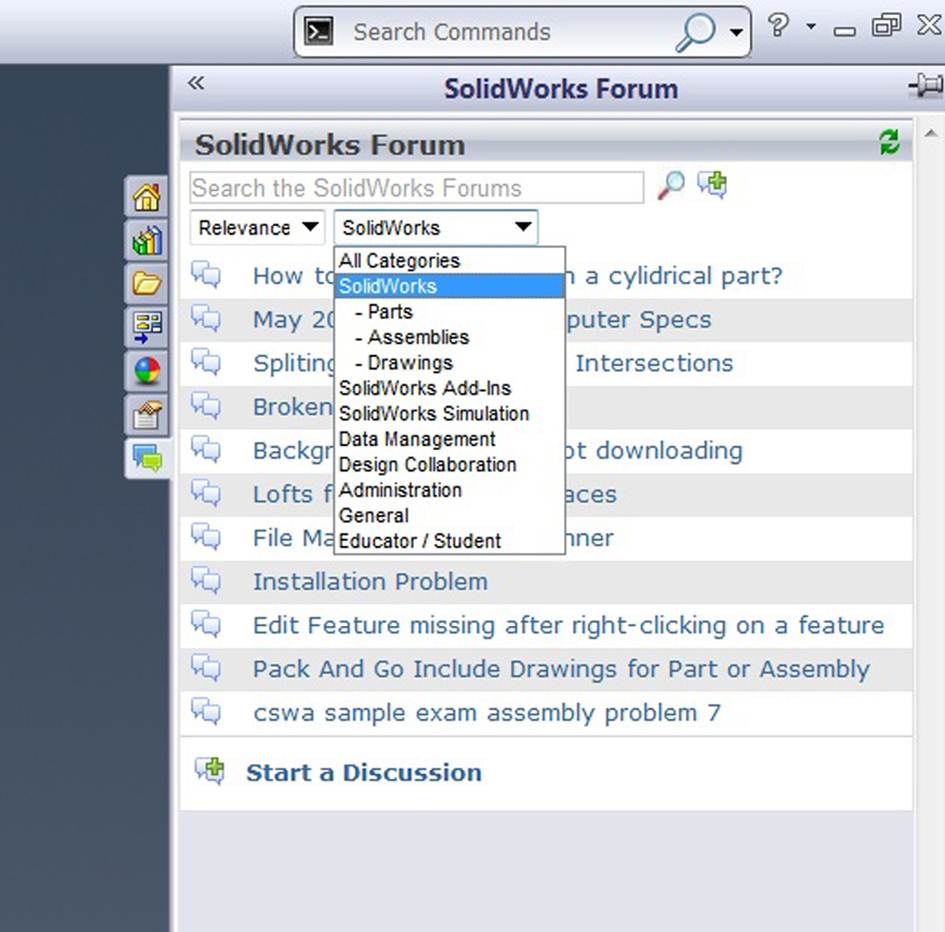The width and height of the screenshot is (945, 932).
Task: Open the View Palette tab
Action: pos(147,327)
